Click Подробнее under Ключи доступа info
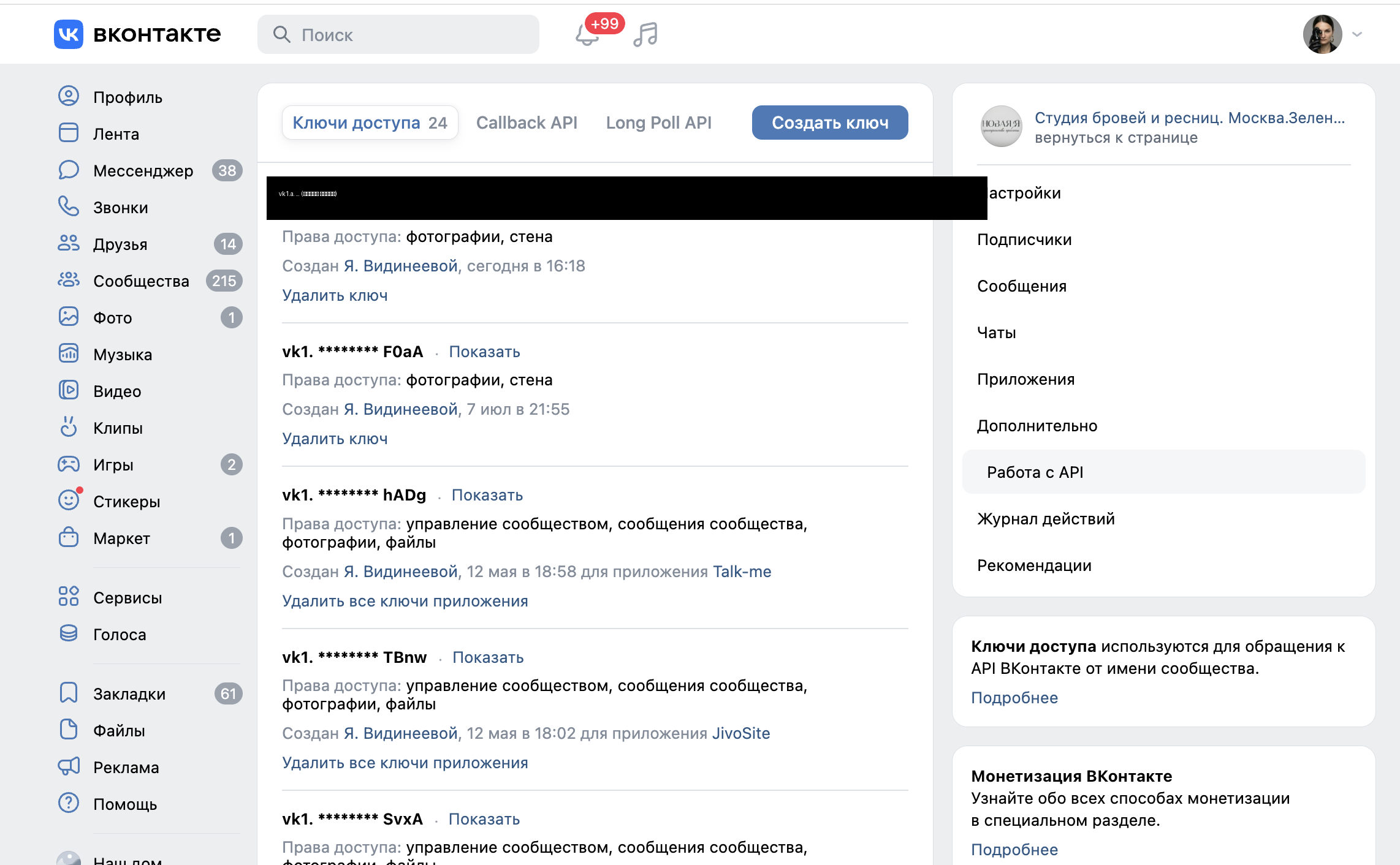 [1014, 698]
